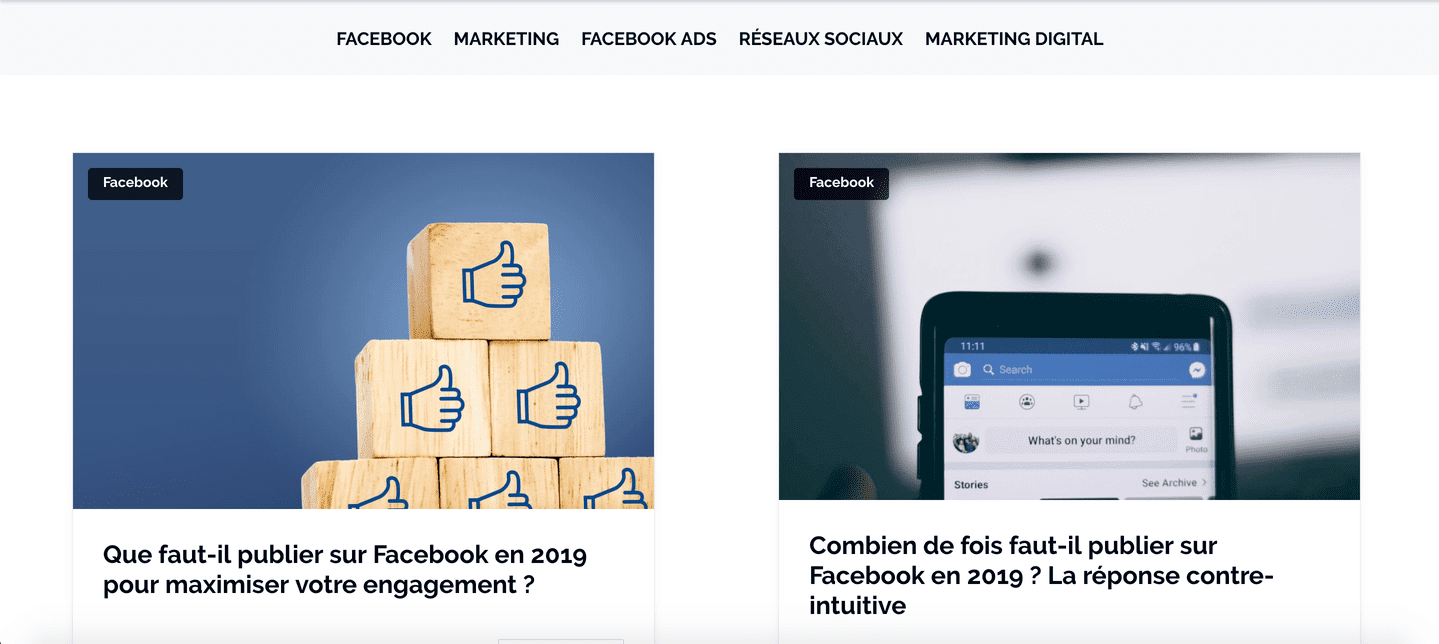Image resolution: width=1439 pixels, height=644 pixels.
Task: Go to the MARKETING navigation item
Action: [x=506, y=39]
